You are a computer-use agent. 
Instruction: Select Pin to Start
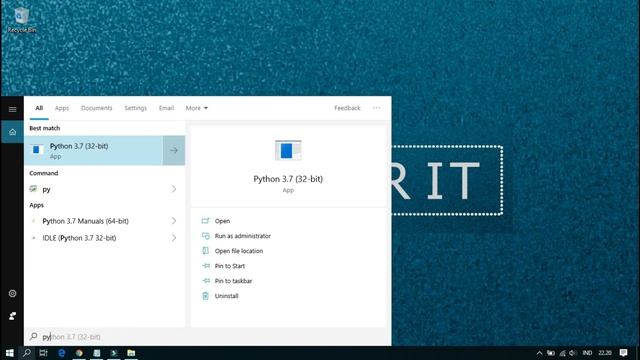(x=230, y=266)
